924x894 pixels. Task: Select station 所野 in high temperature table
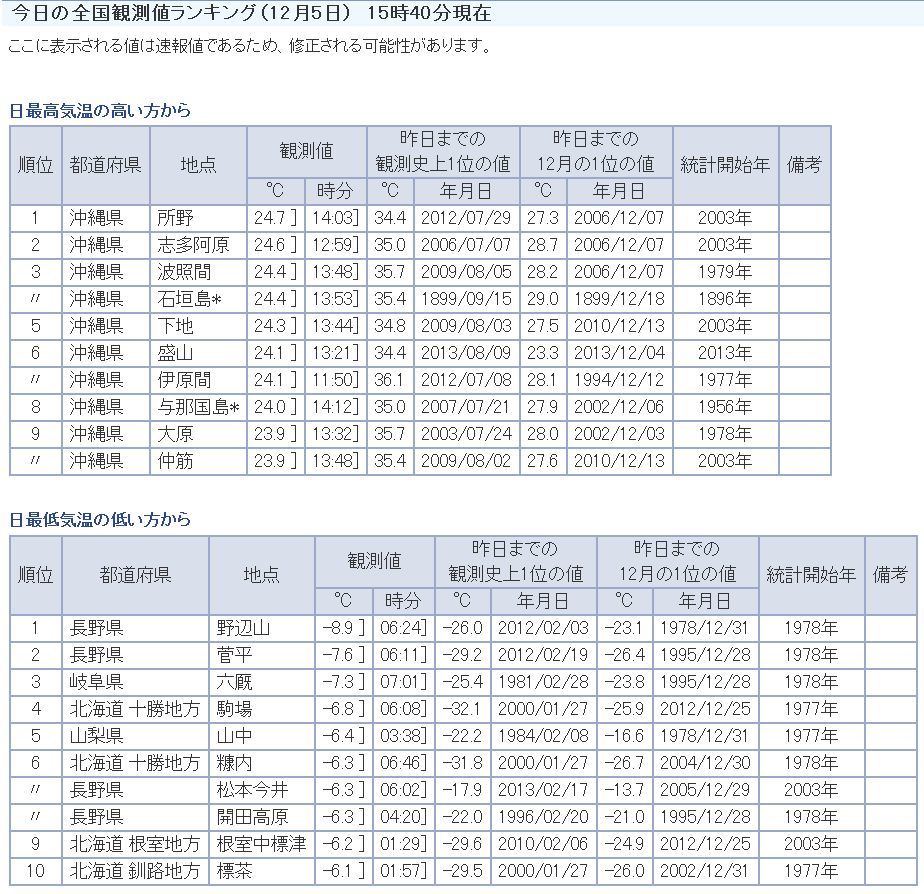click(x=175, y=218)
